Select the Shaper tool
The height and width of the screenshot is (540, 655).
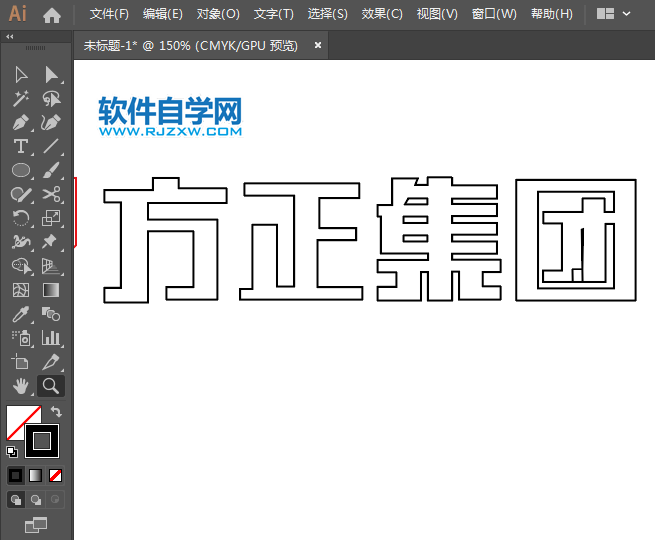pyautogui.click(x=21, y=194)
